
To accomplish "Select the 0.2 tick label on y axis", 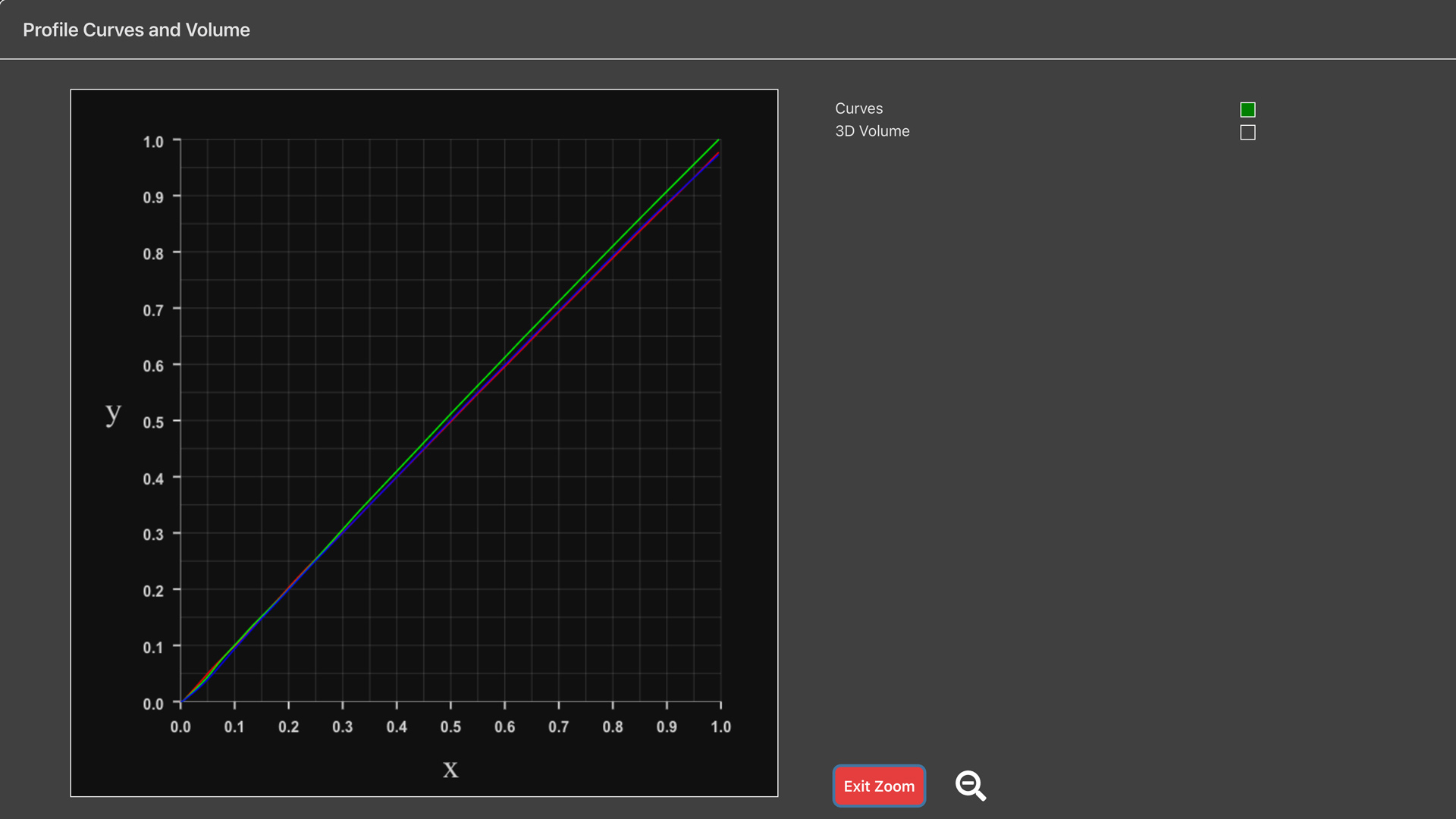I will pyautogui.click(x=153, y=591).
